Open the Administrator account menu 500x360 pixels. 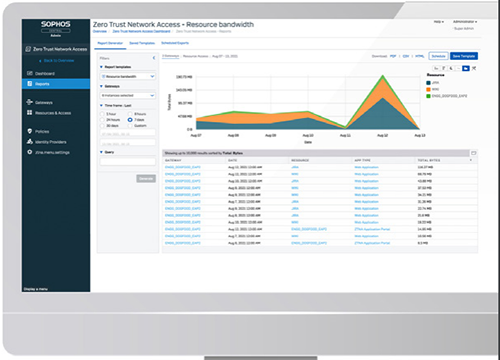[x=465, y=22]
